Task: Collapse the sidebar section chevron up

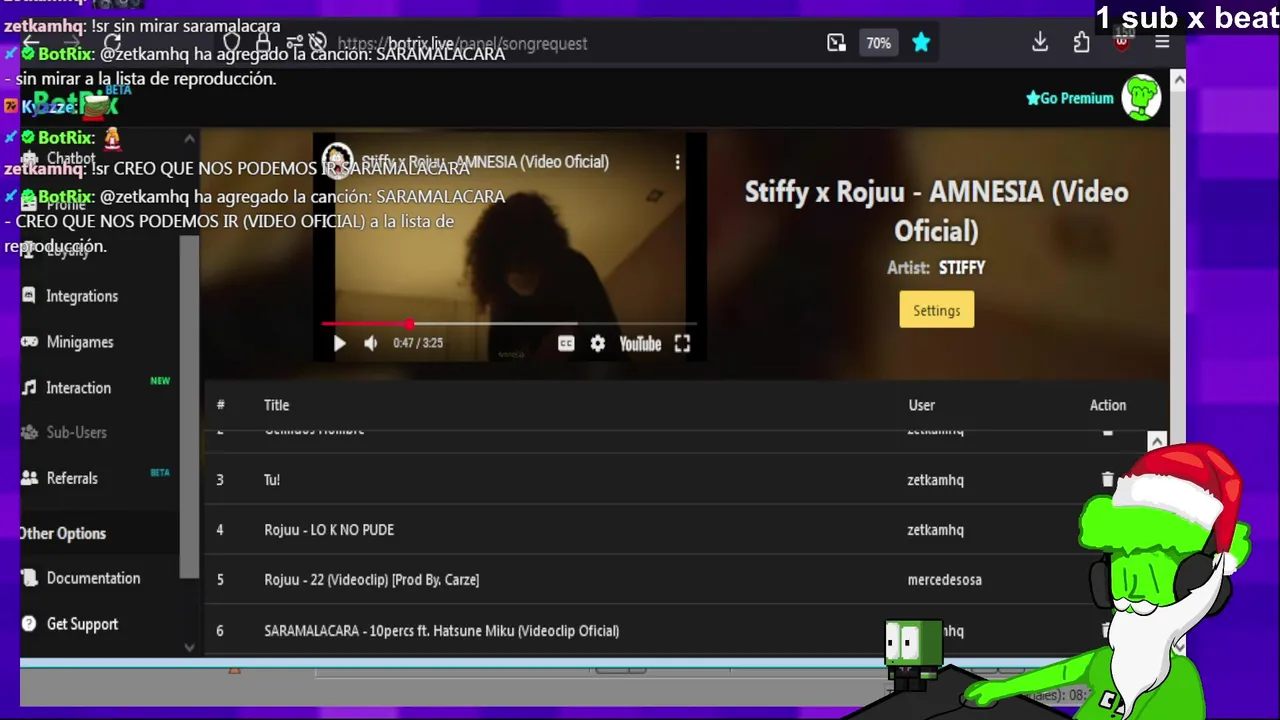Action: pos(189,138)
